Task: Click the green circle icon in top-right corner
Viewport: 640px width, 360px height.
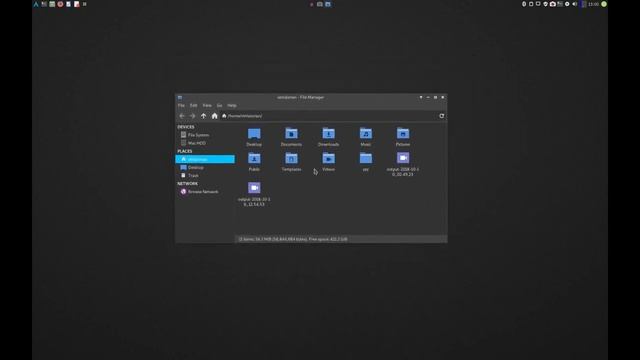Action: pos(604,4)
